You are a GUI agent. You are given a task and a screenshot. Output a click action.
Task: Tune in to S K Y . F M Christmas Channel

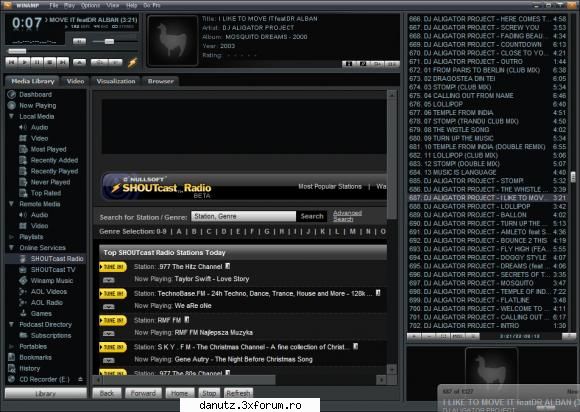tap(113, 347)
